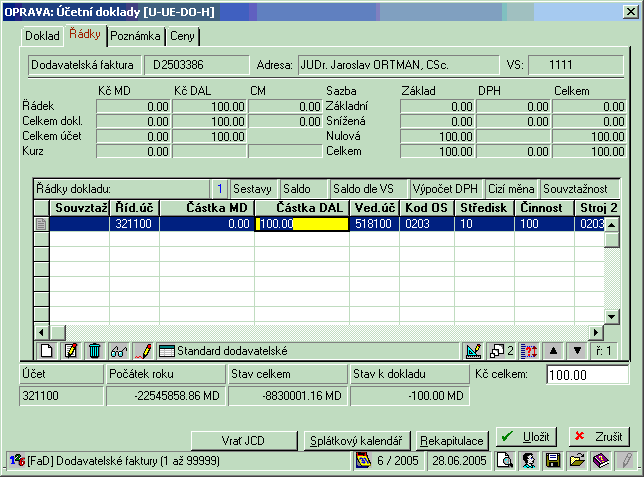Cancel with the Zrušit button
The height and width of the screenshot is (477, 644).
click(x=599, y=437)
